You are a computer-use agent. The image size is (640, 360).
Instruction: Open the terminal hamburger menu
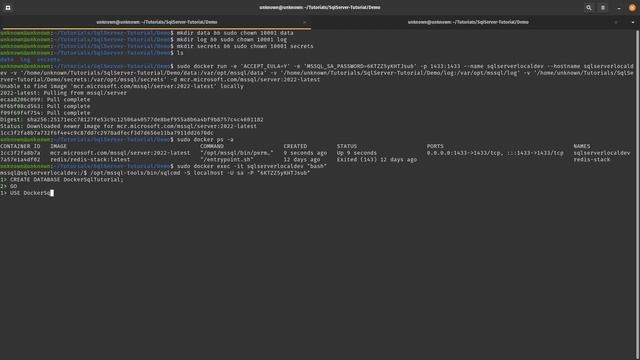click(x=603, y=7)
